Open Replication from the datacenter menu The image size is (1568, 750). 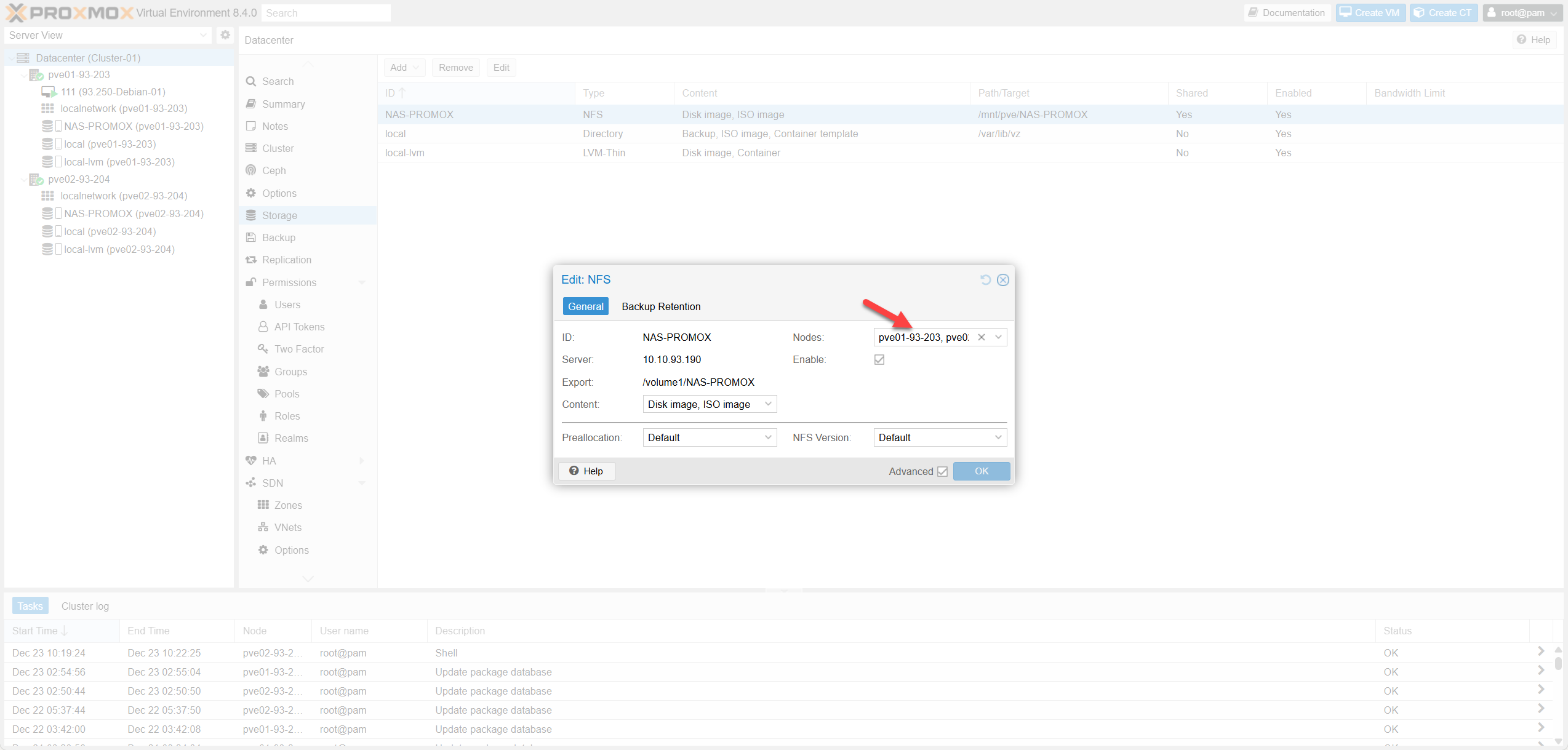click(x=286, y=260)
